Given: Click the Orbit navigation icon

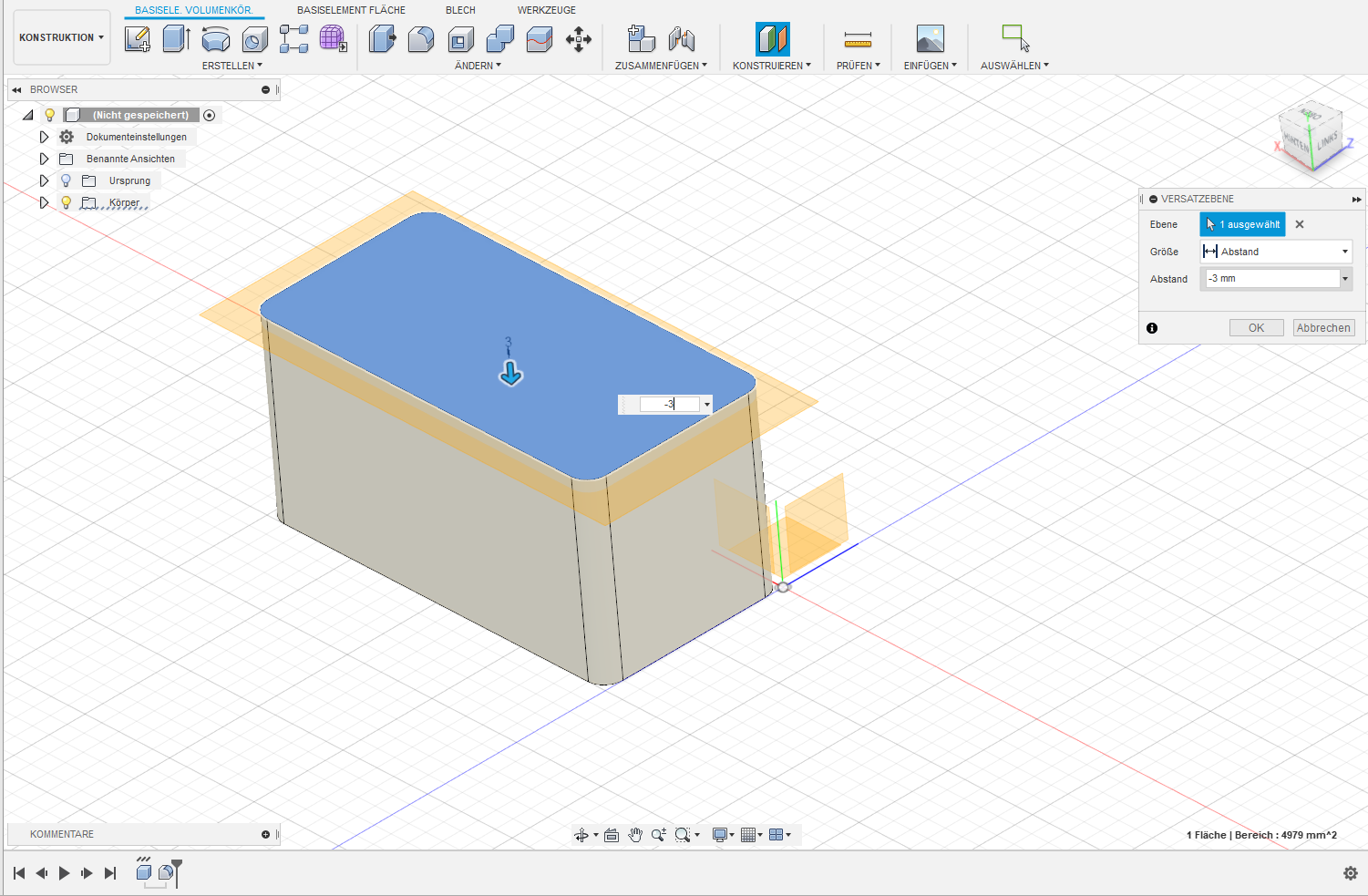Looking at the screenshot, I should click(581, 835).
